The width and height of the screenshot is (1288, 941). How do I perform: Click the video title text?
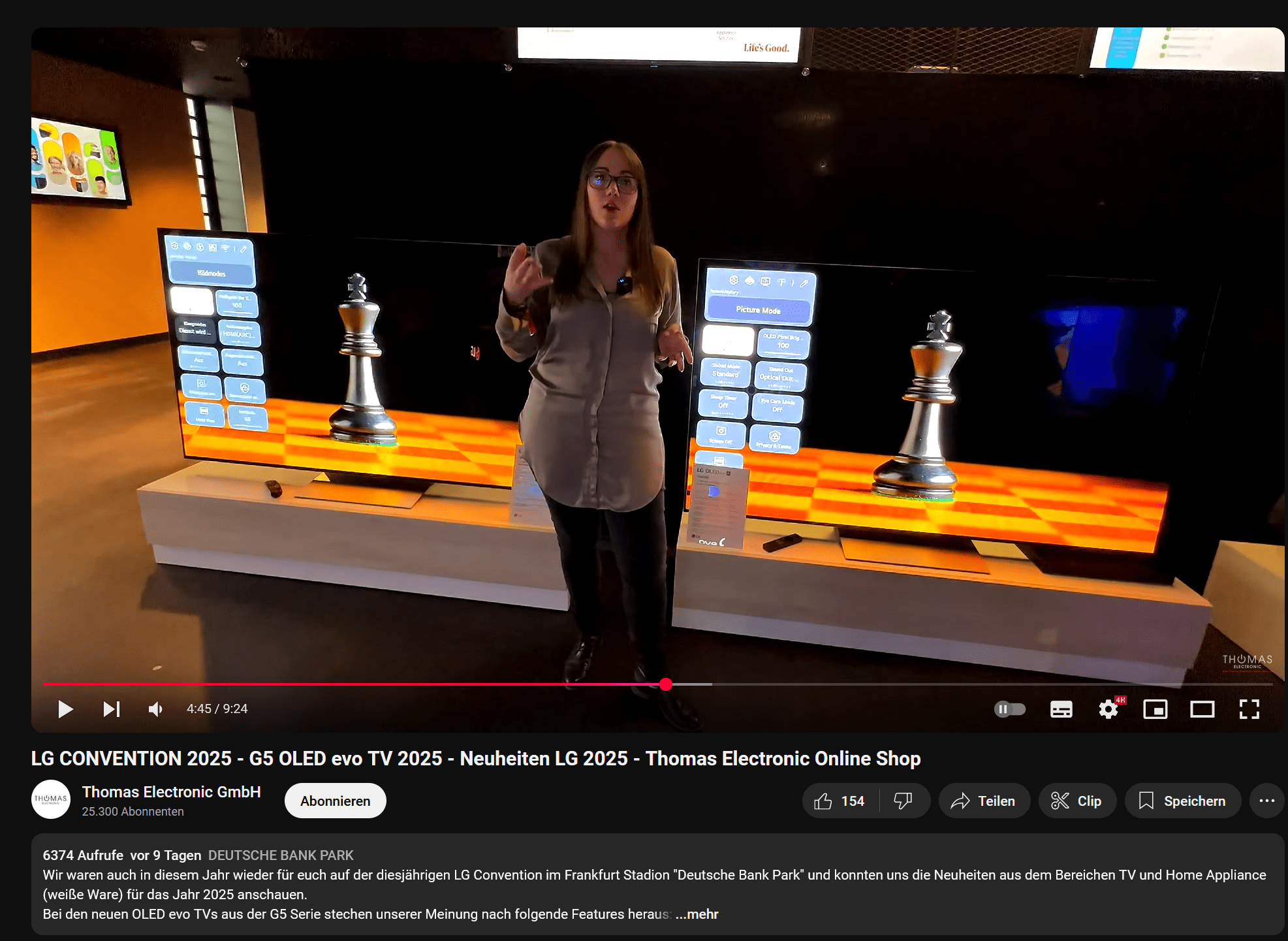475,758
